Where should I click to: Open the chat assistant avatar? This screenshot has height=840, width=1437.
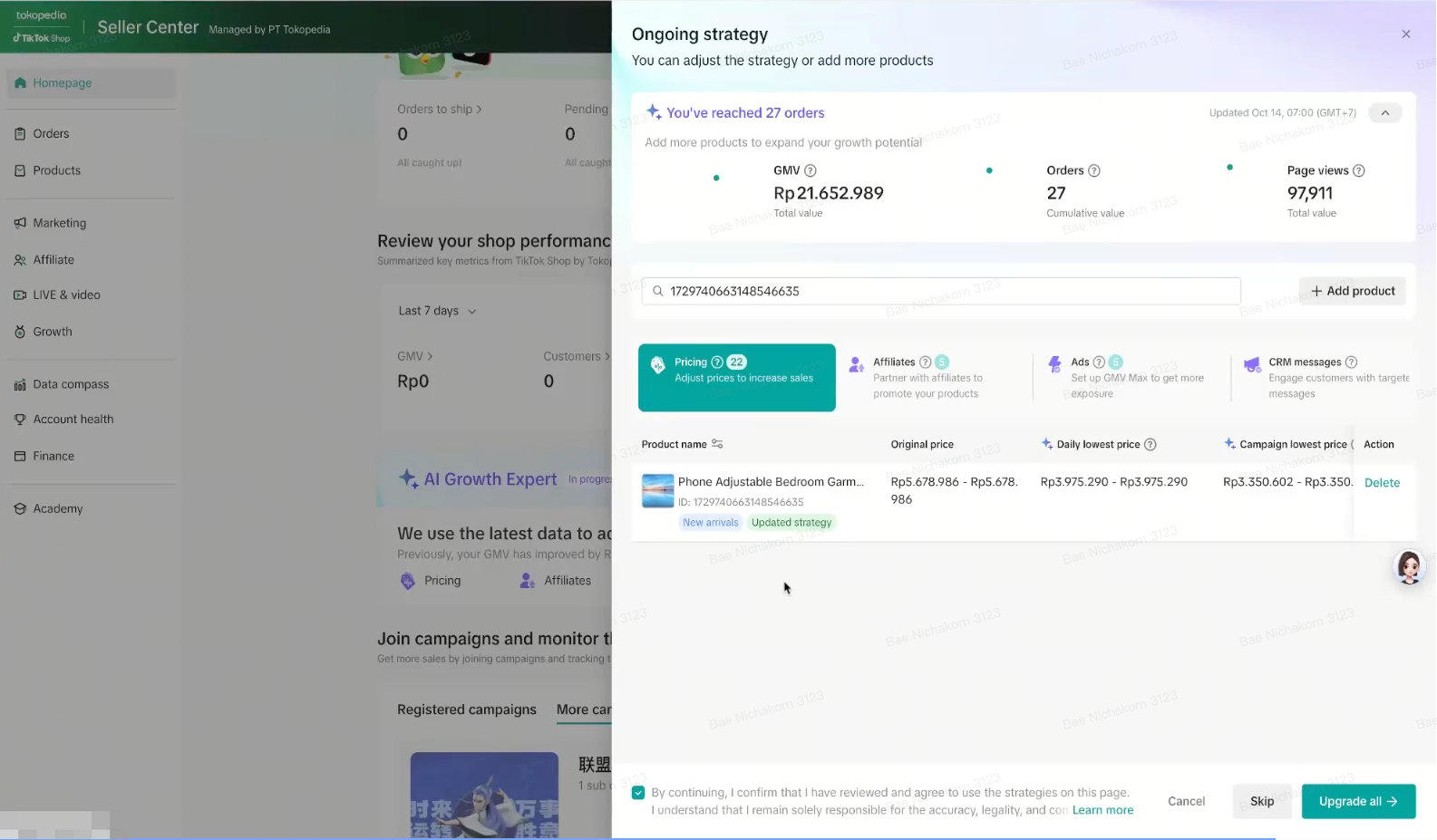pos(1409,567)
